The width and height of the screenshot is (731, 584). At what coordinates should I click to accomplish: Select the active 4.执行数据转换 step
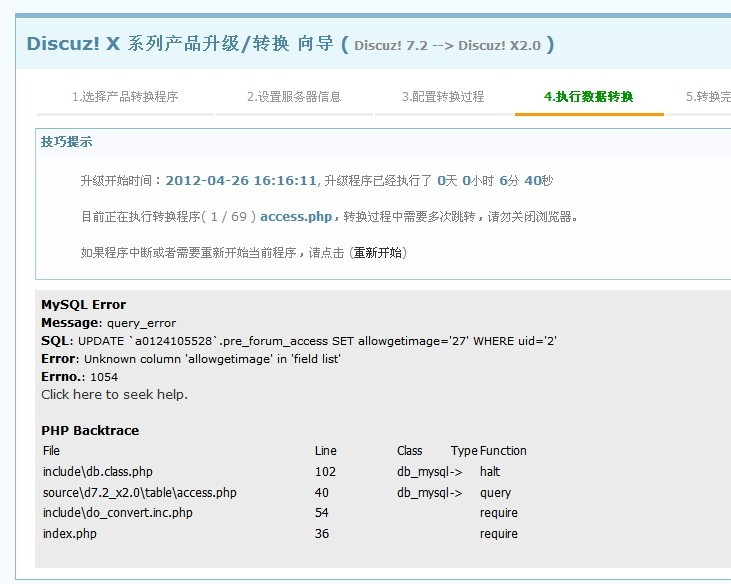click(x=588, y=96)
